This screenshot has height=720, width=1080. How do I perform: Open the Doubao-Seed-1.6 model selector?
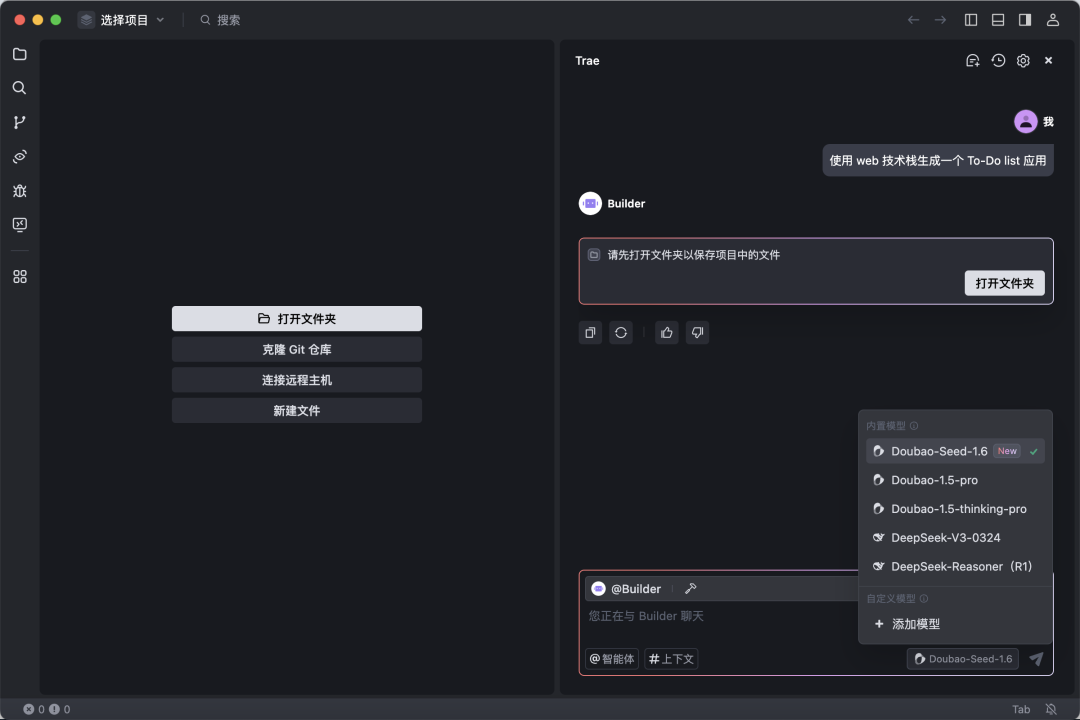coord(963,659)
